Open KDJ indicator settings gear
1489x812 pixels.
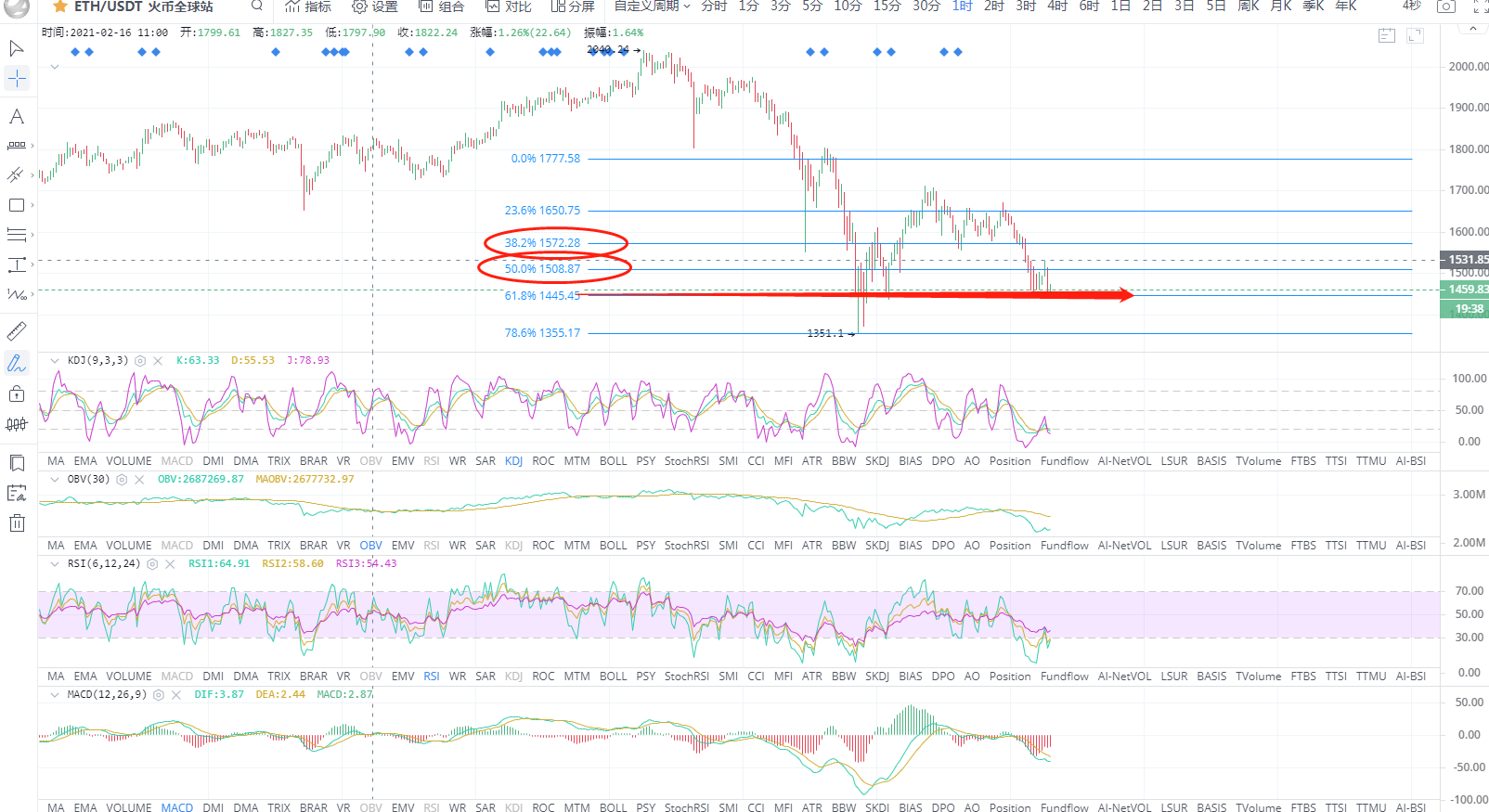tap(140, 361)
